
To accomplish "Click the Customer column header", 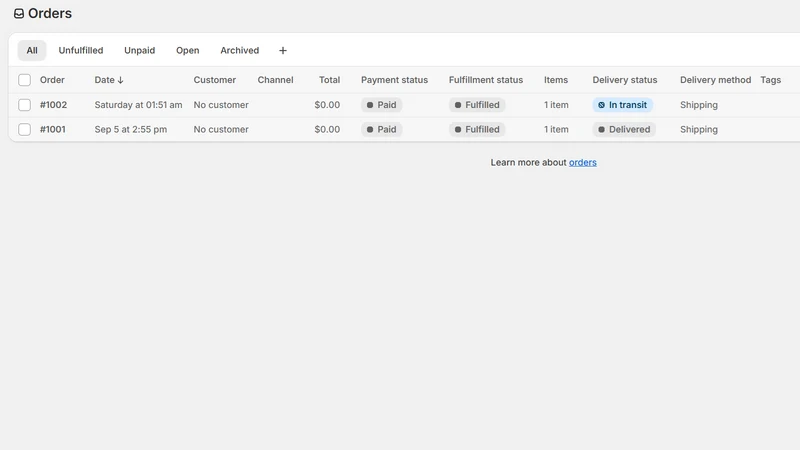I will pos(214,80).
